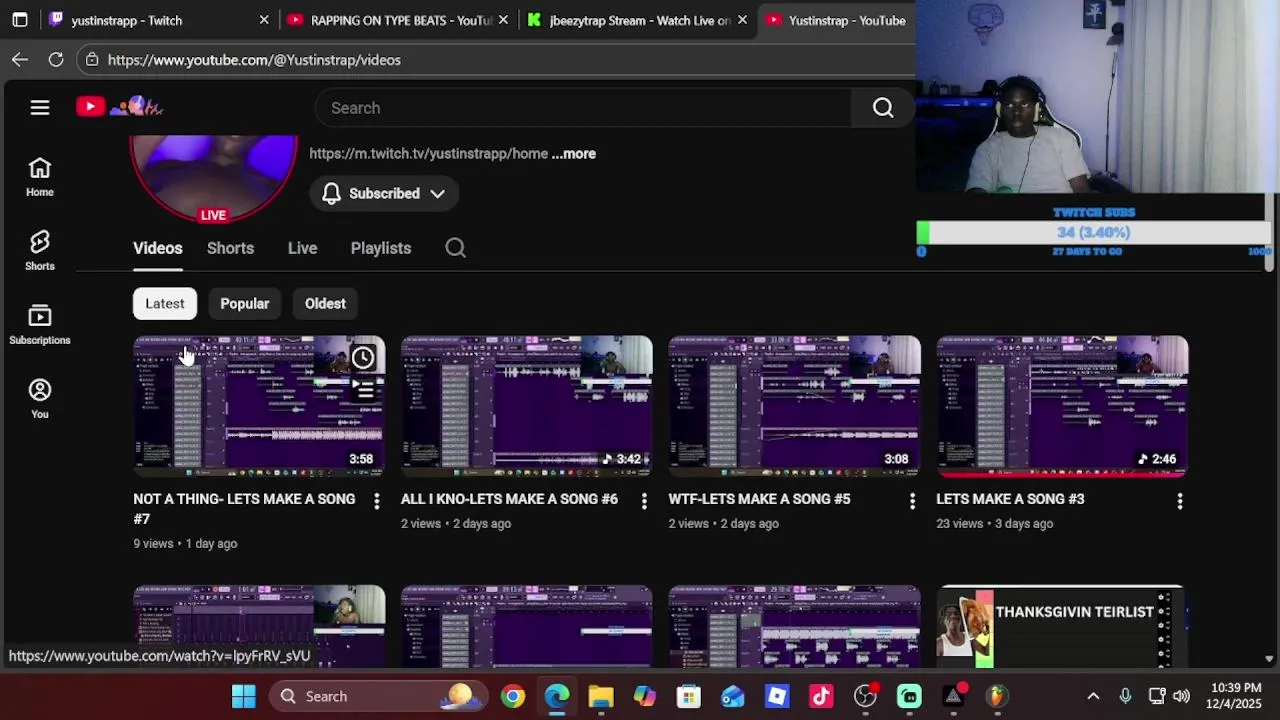Switch to the Shorts channel tab
This screenshot has height=720, width=1280.
[230, 248]
